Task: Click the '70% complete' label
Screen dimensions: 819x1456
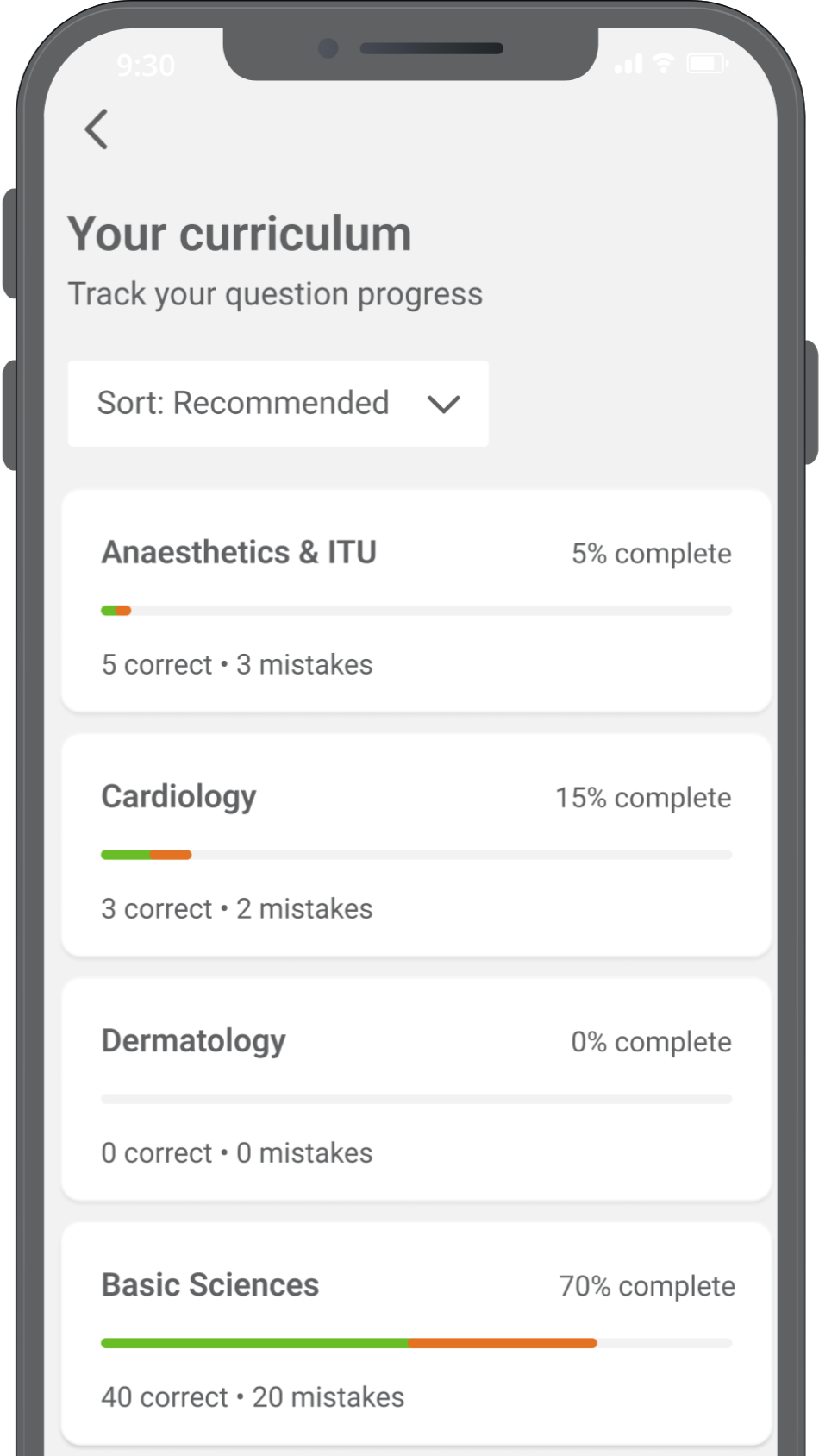Action: tap(647, 1286)
